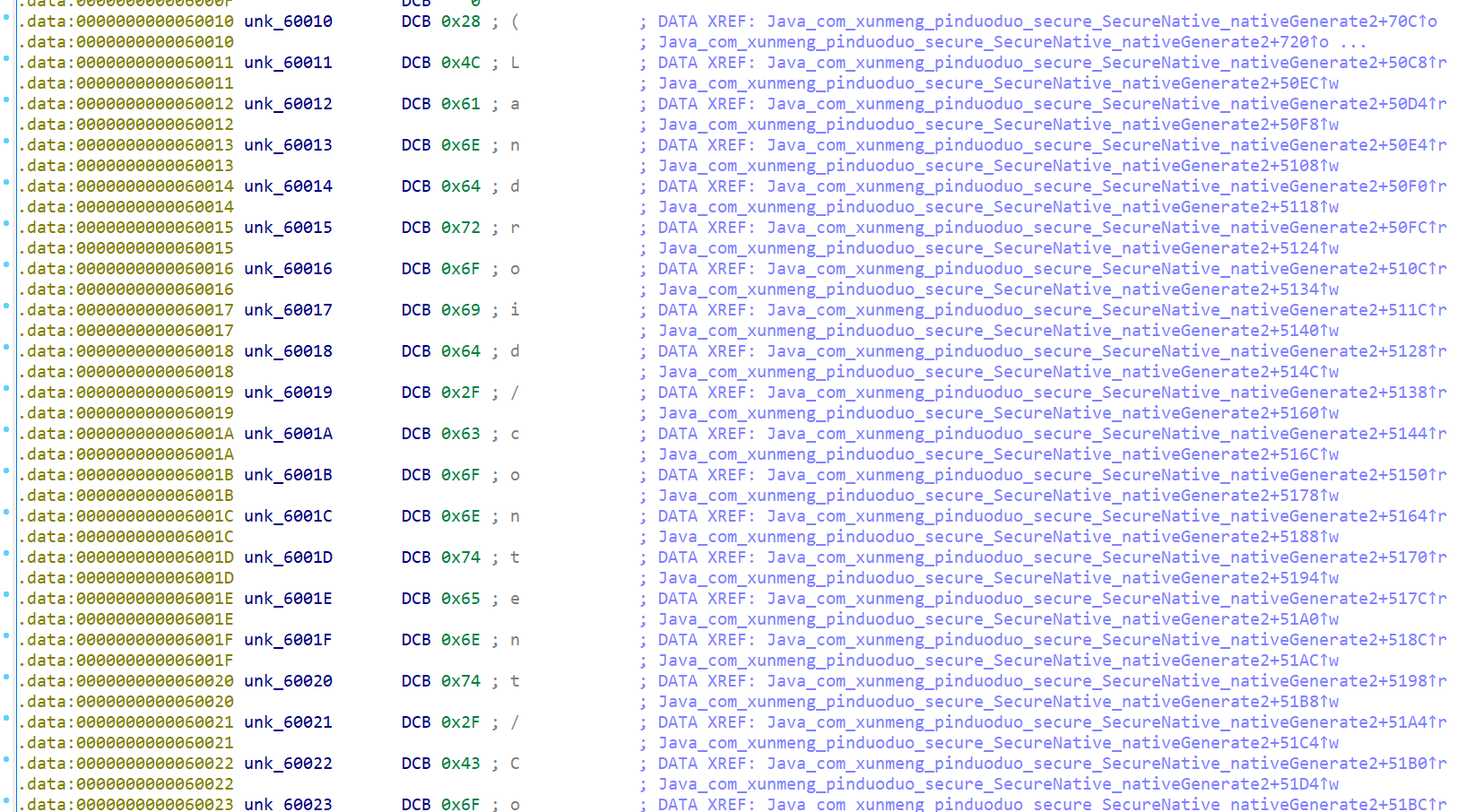This screenshot has width=1475, height=812.
Task: Select the unk_60021 label
Action: [288, 722]
